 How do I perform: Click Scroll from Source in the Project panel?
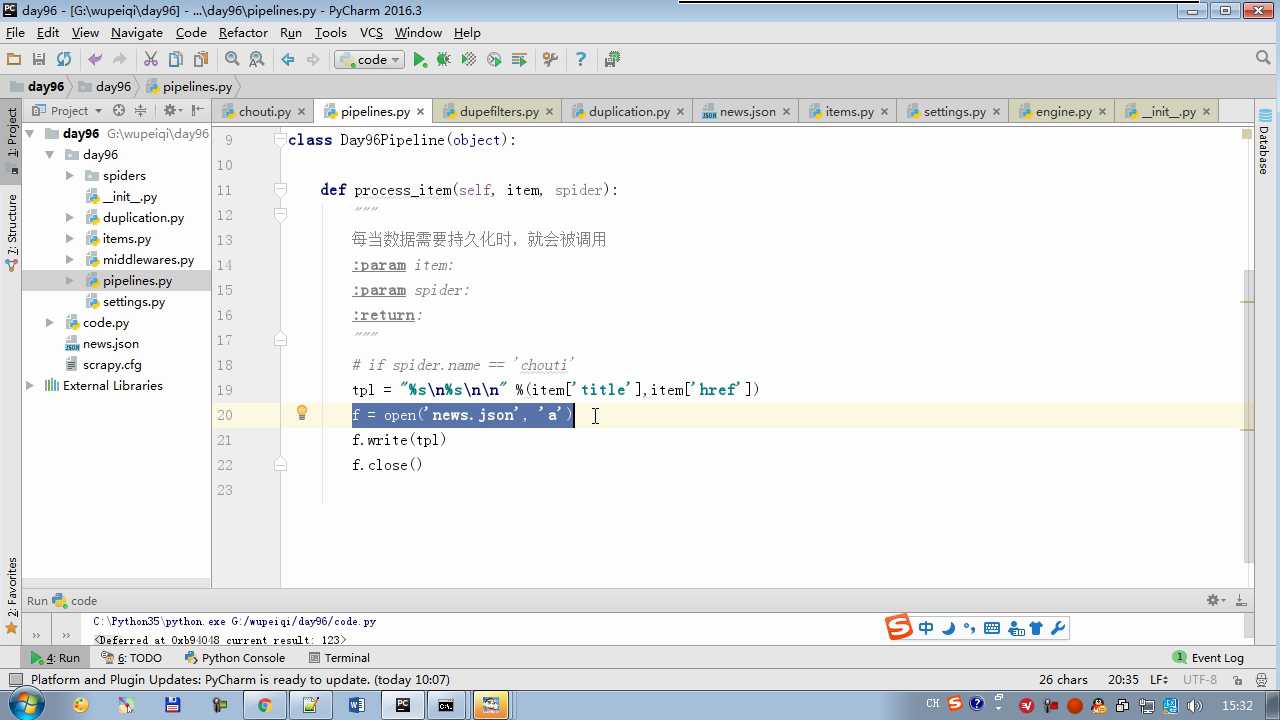119,111
